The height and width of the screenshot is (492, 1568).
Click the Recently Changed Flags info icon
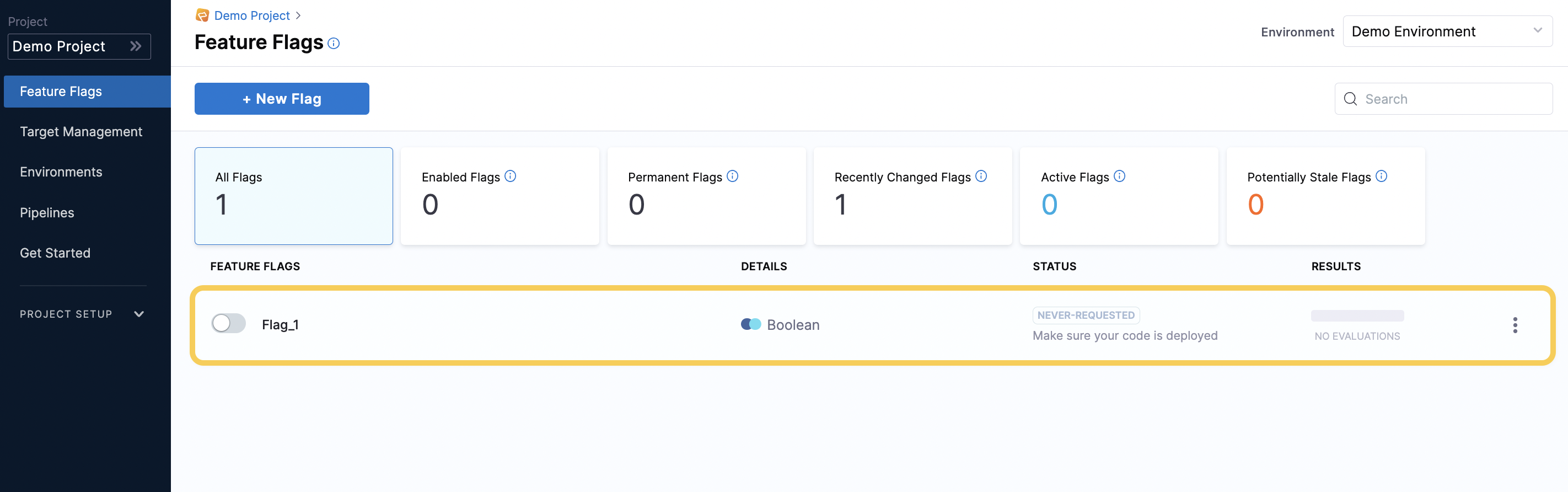[981, 176]
